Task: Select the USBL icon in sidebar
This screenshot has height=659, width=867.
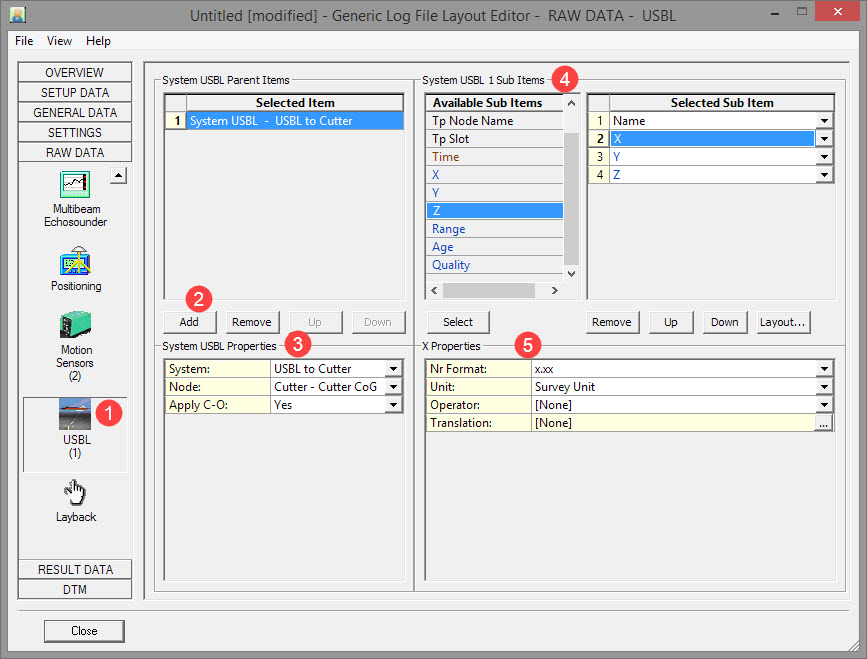Action: tap(77, 414)
